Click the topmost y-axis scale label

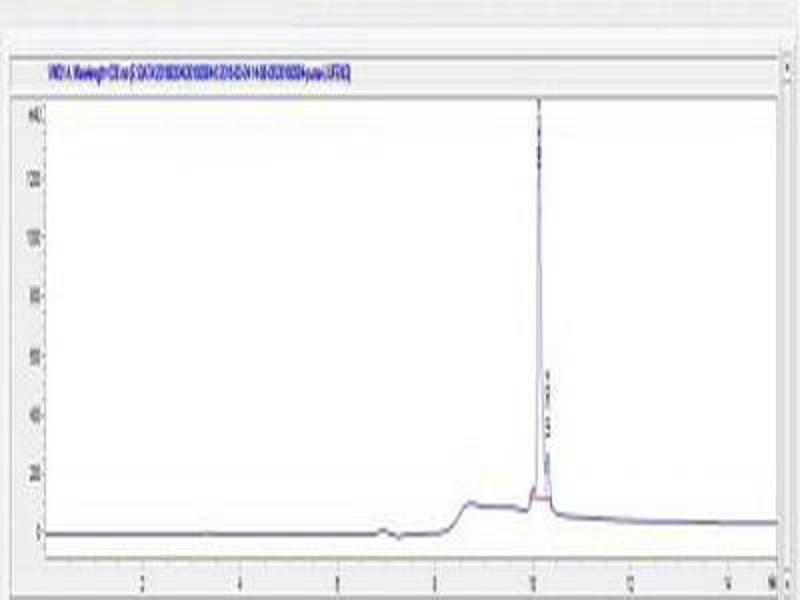35,114
